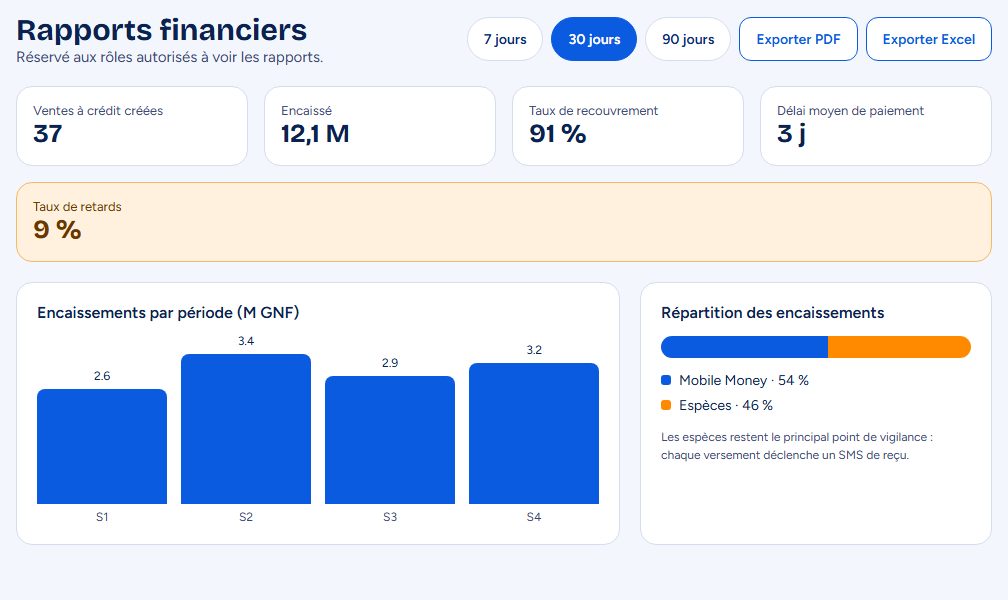
Task: Export the report with Exporter Excel
Action: [x=929, y=39]
